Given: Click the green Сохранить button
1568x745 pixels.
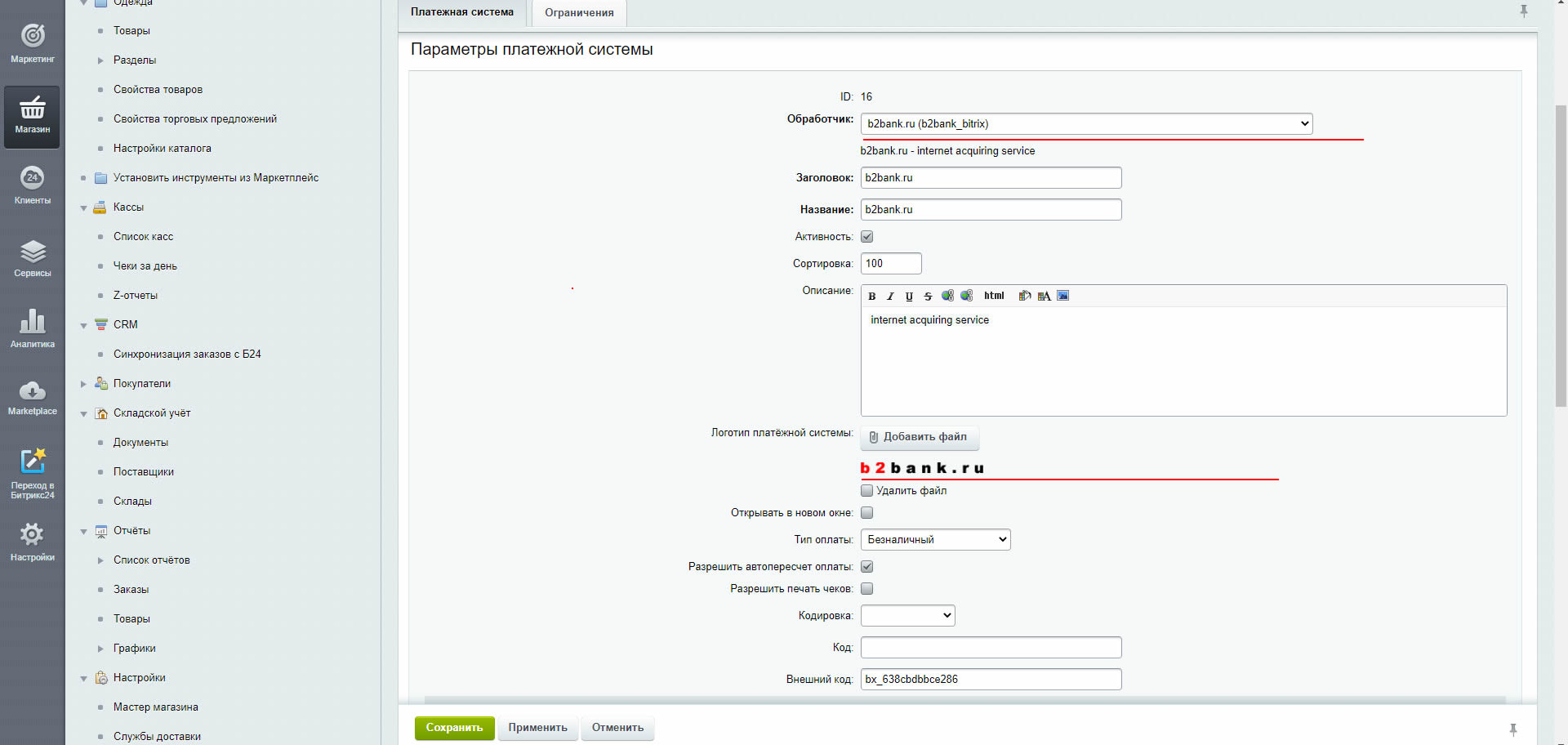Looking at the screenshot, I should [x=454, y=728].
